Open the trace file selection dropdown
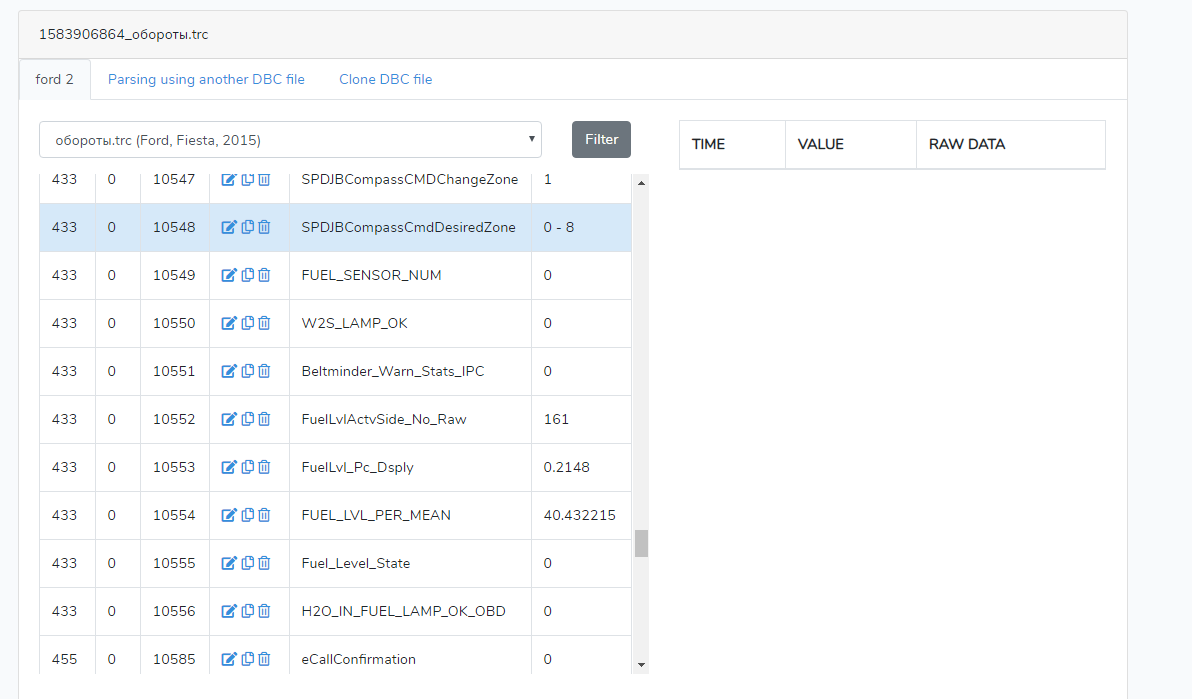The width and height of the screenshot is (1192, 699). [290, 140]
